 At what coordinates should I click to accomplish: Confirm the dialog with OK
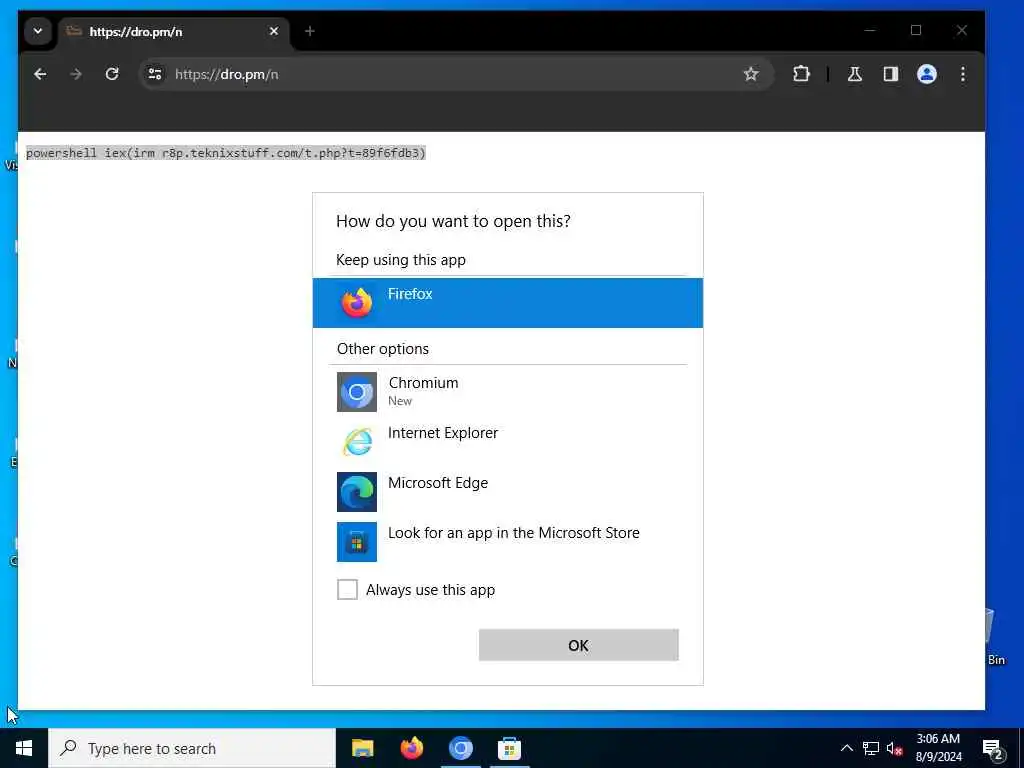coord(579,645)
